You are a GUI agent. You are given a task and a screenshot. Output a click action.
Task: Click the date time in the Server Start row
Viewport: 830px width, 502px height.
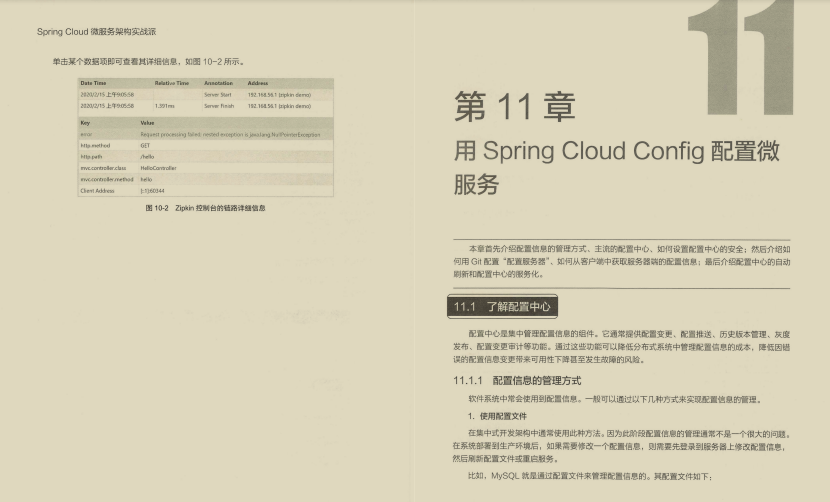pyautogui.click(x=107, y=95)
